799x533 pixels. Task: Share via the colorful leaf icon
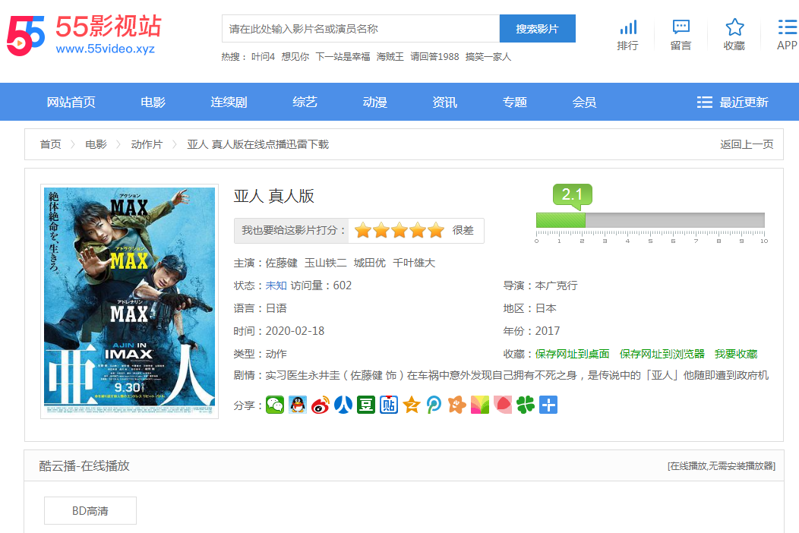480,405
